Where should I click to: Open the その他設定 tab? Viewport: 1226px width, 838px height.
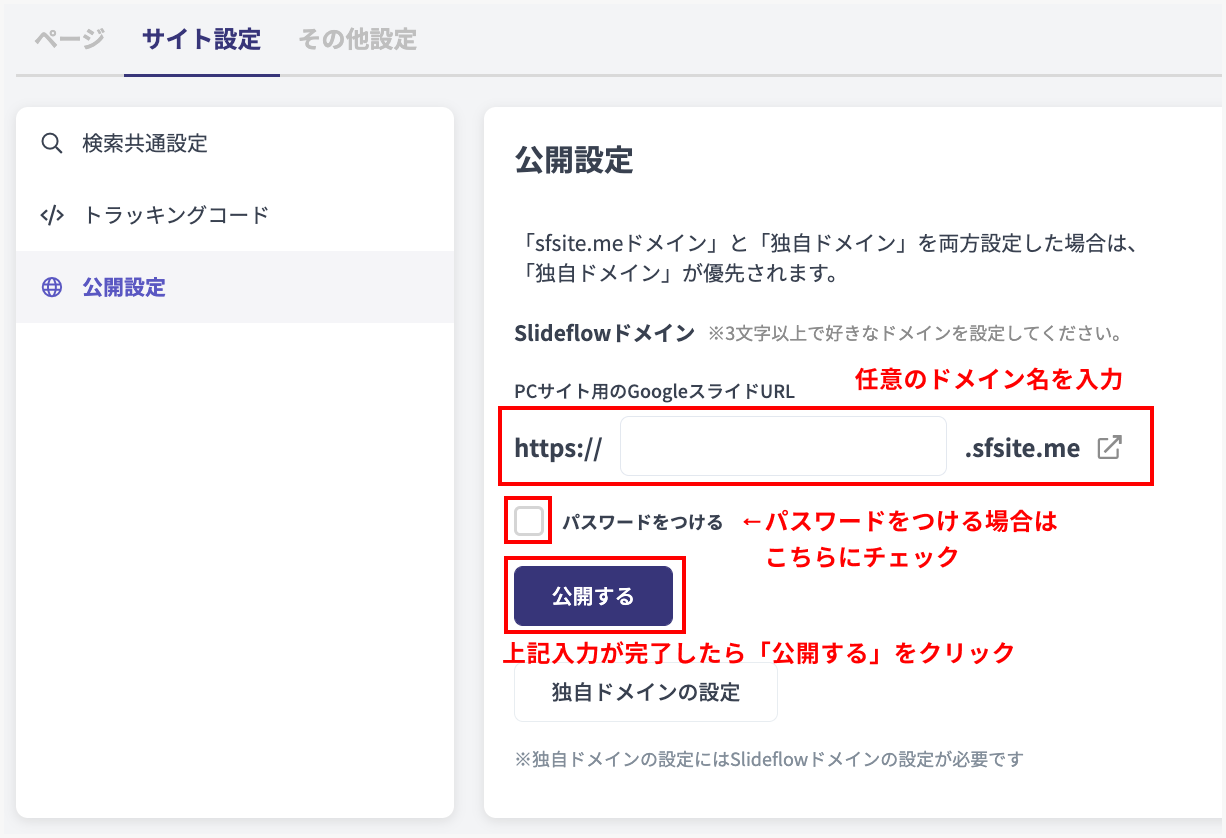click(357, 40)
